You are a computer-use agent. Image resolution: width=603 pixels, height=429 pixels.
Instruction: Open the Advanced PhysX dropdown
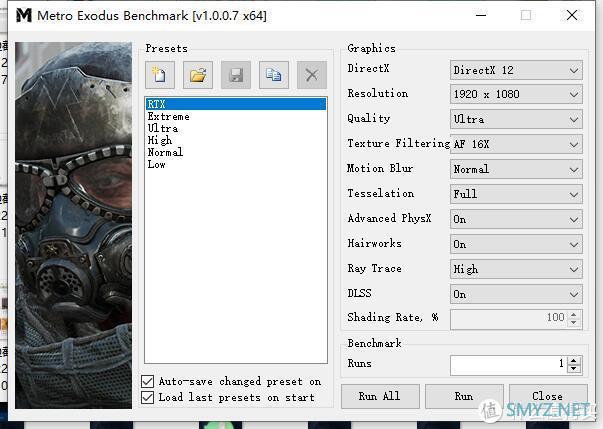coord(516,219)
